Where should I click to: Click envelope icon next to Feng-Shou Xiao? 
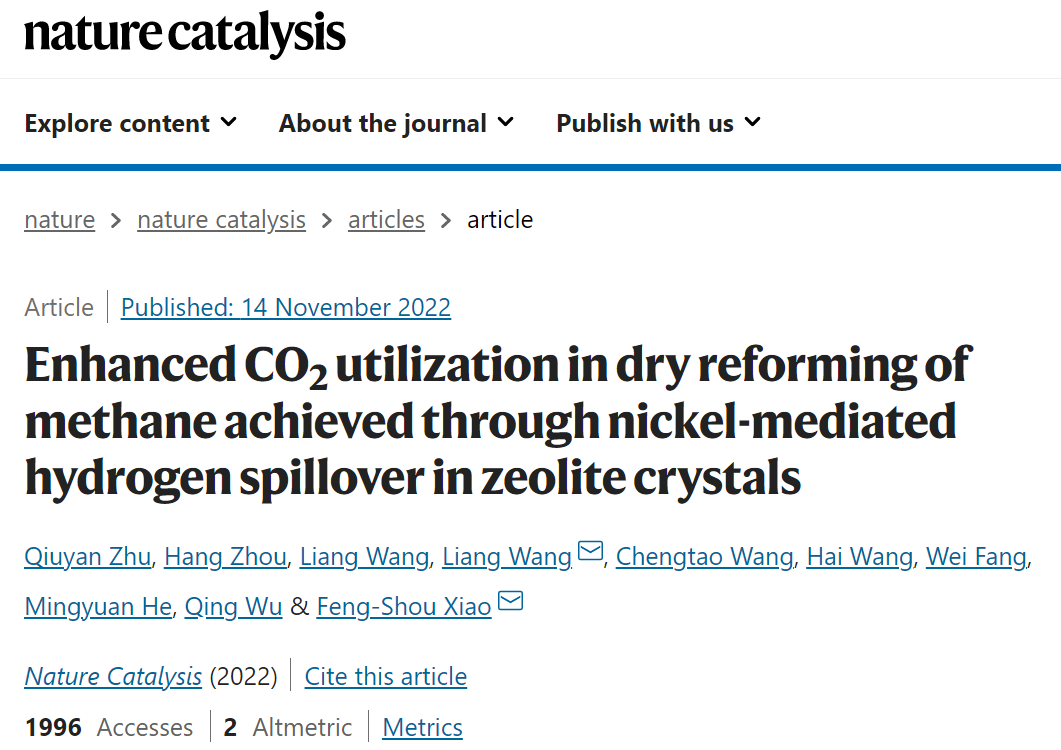pos(511,602)
